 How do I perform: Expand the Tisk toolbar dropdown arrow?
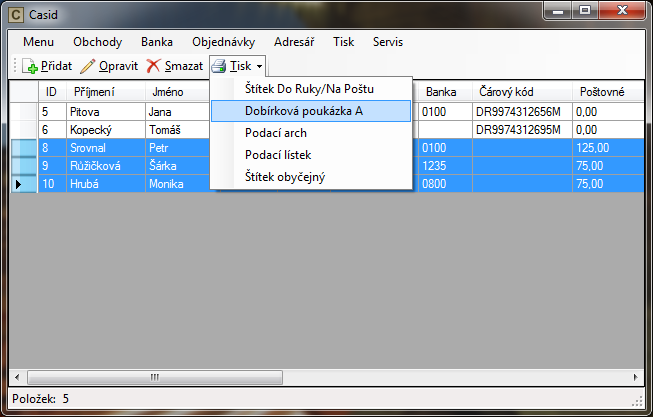[259, 66]
